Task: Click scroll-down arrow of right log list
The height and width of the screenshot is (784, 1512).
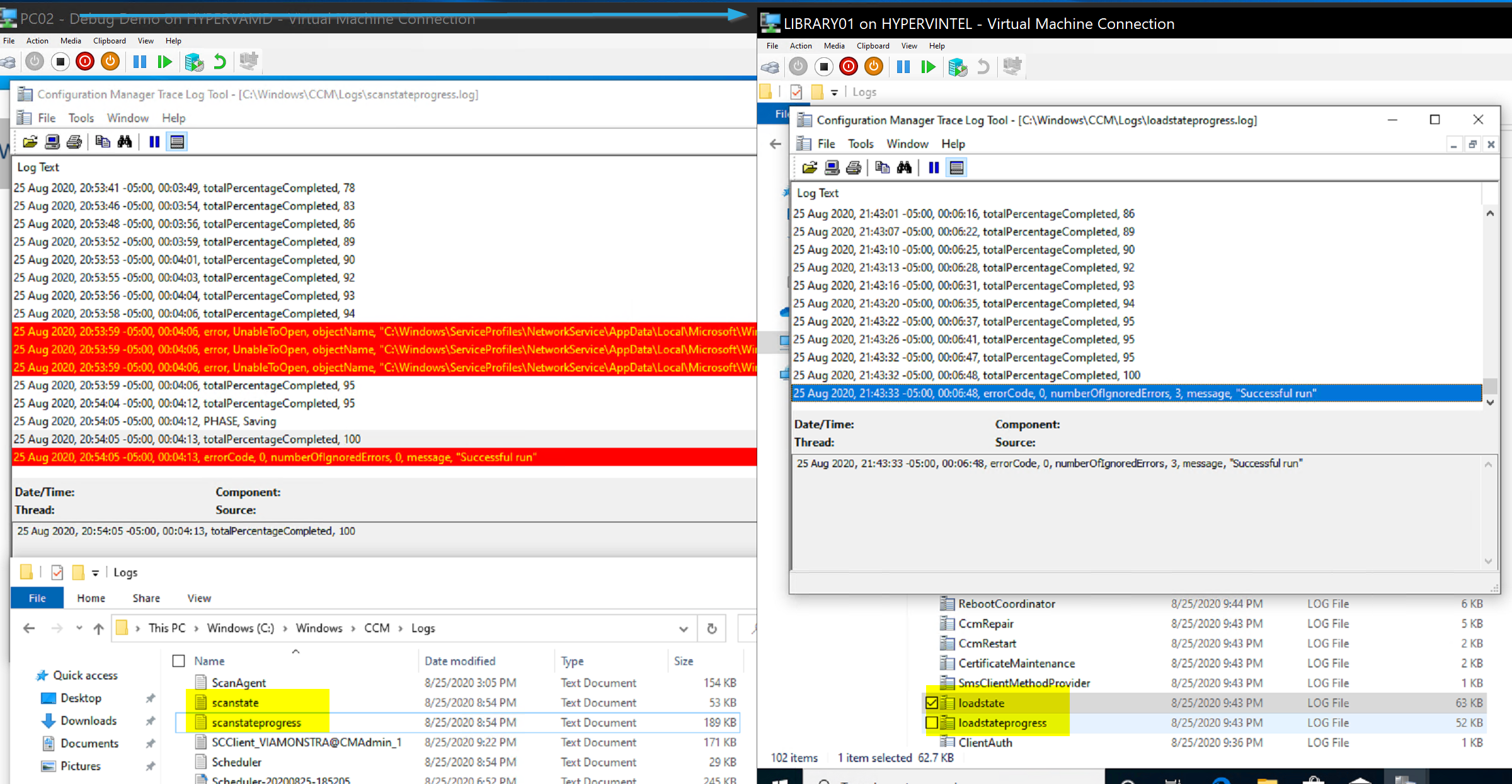Action: [x=1490, y=402]
